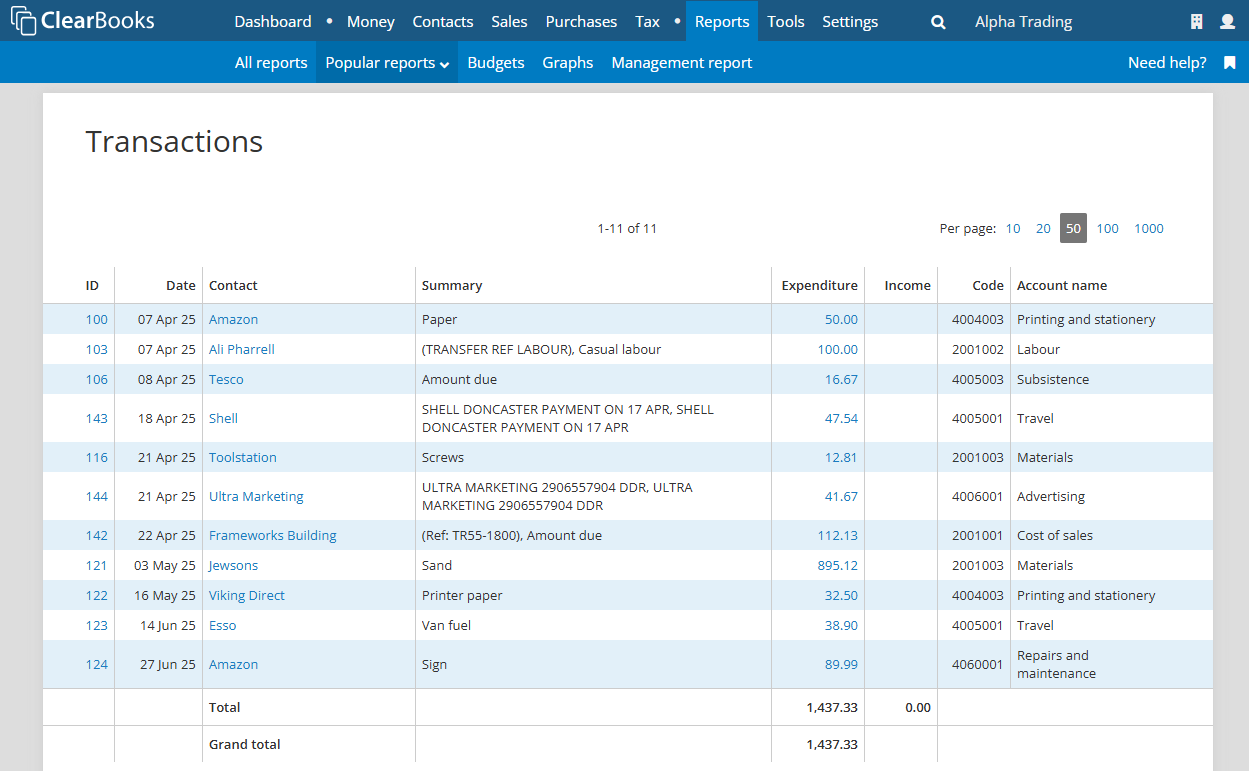The image size is (1249, 771).
Task: Open transaction ID 143
Action: 96,419
